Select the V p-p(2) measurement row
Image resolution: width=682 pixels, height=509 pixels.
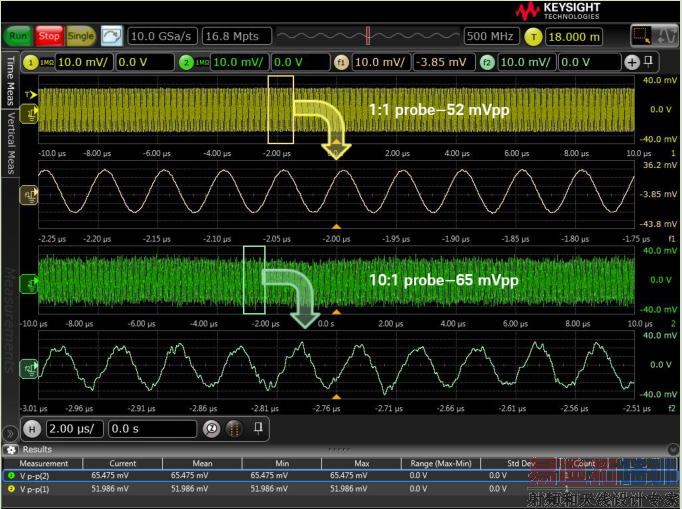(x=40, y=477)
